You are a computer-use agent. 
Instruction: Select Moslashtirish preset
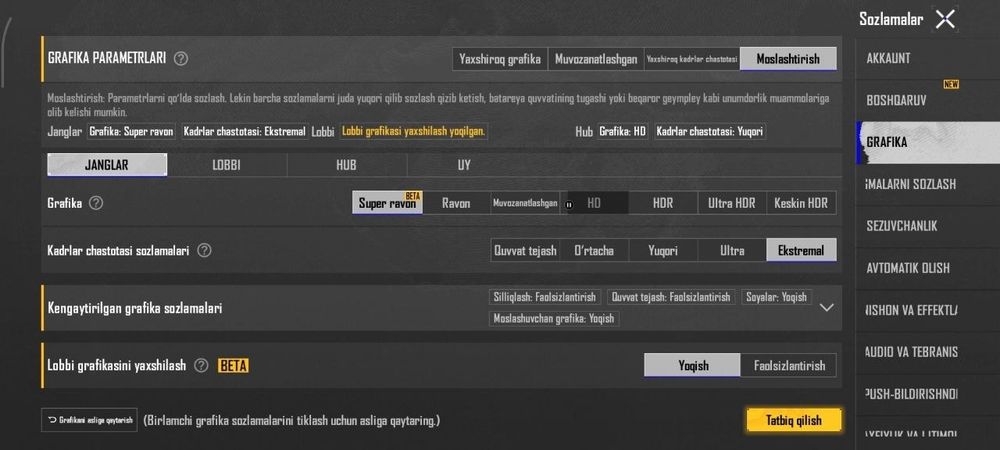[788, 59]
